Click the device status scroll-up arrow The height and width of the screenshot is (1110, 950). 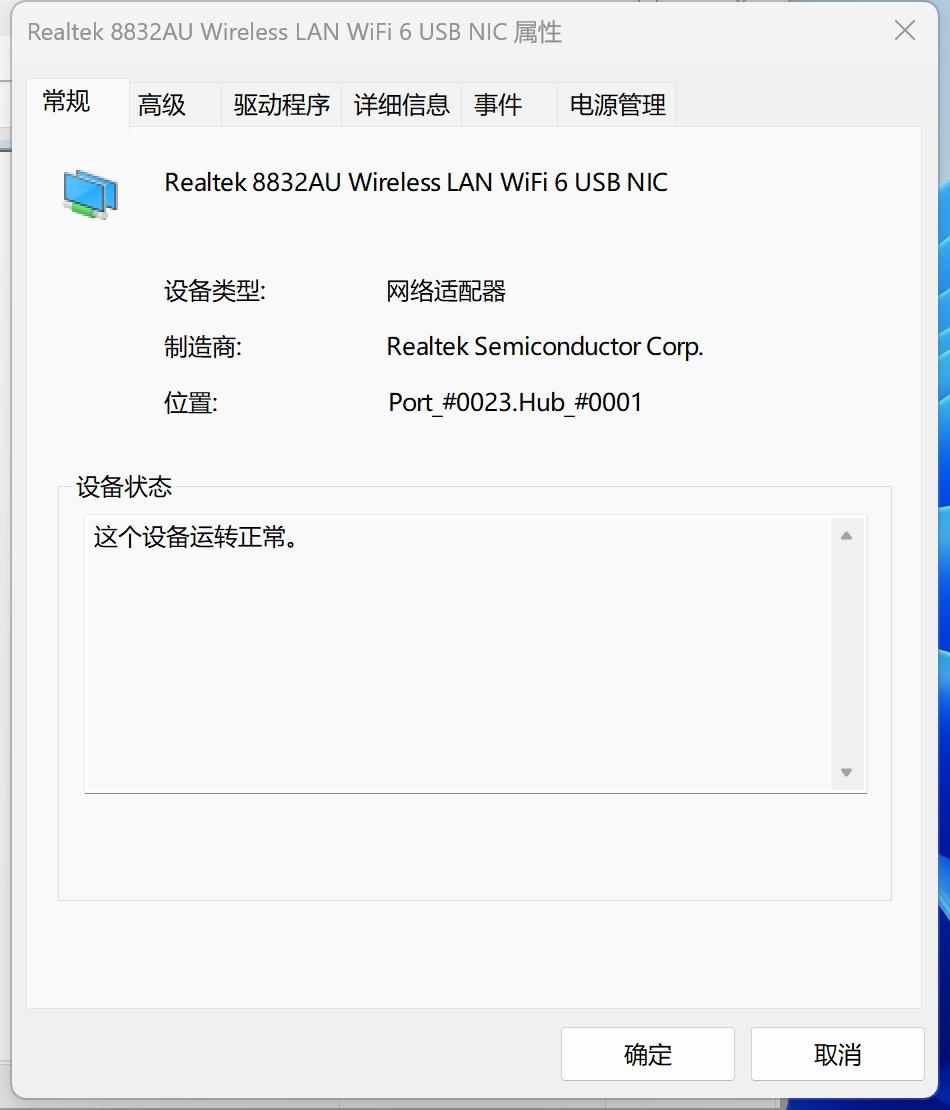click(846, 536)
